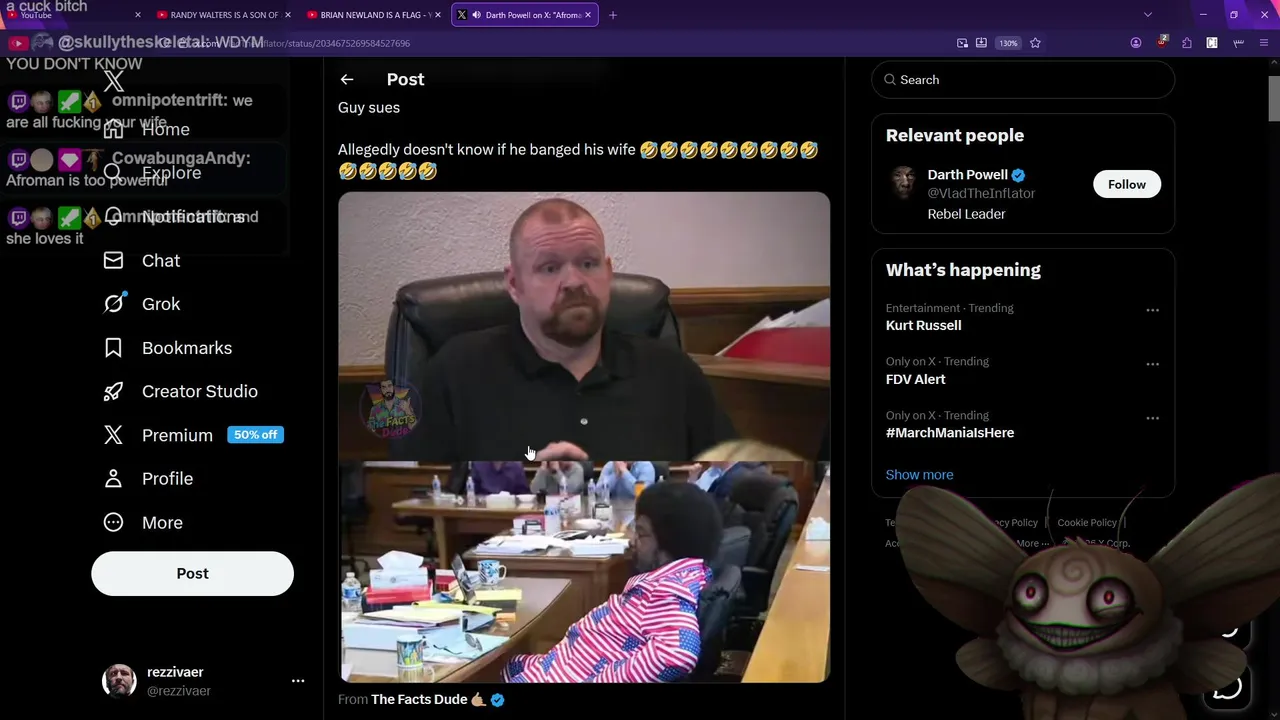Click the @rezzivaer account handle
The height and width of the screenshot is (720, 1280).
179,691
